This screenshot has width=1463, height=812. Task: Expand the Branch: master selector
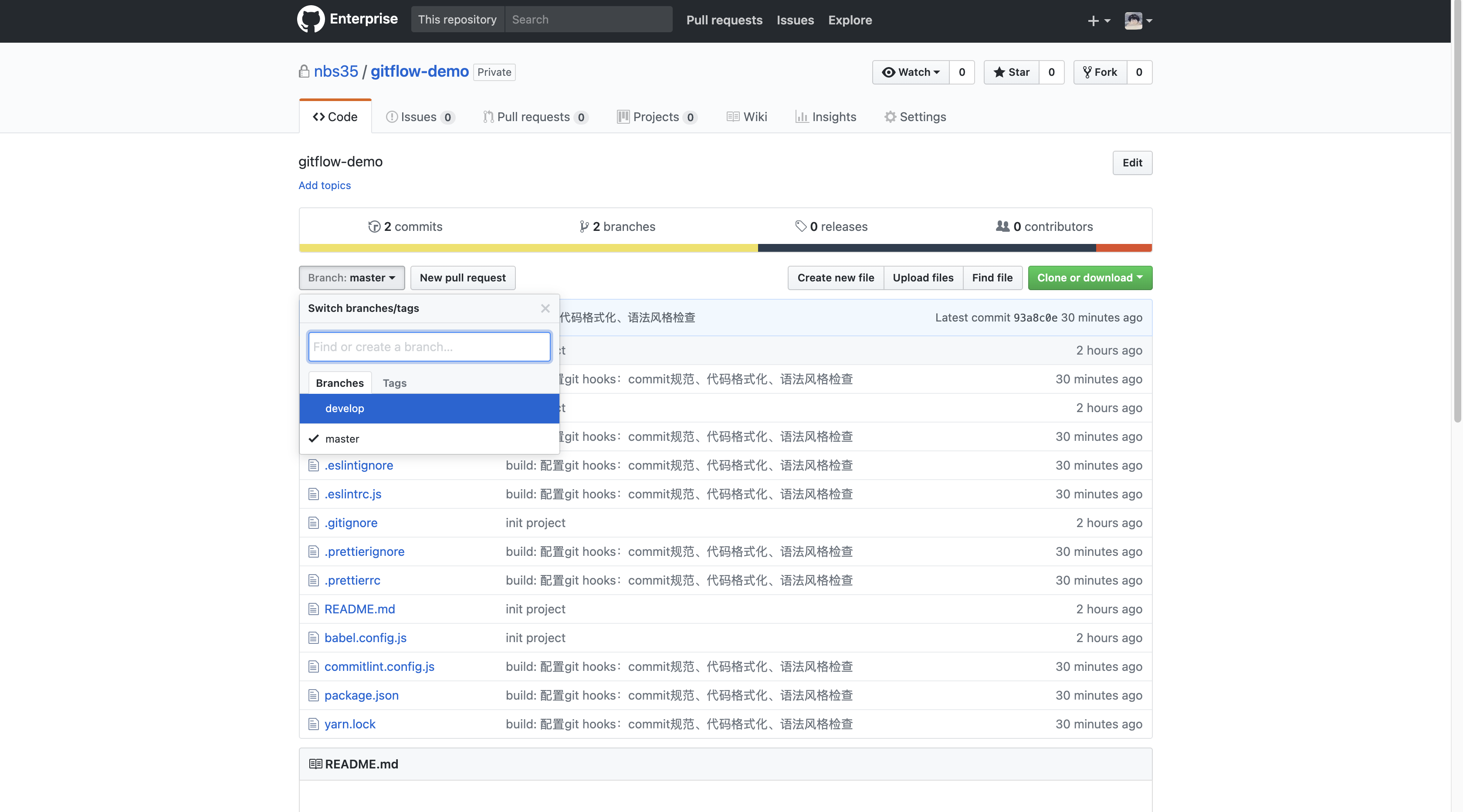point(352,277)
